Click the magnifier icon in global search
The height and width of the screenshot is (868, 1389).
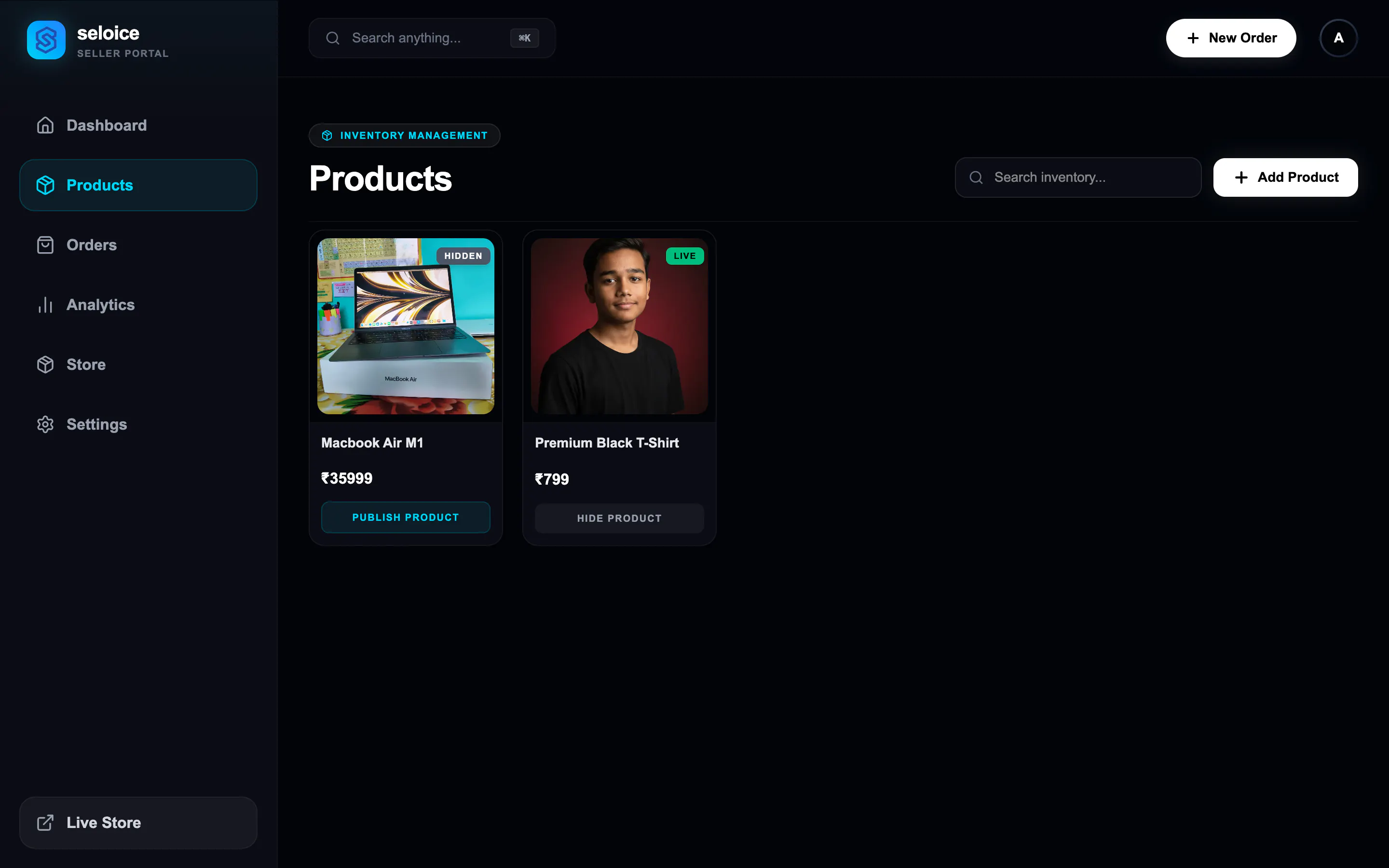333,38
